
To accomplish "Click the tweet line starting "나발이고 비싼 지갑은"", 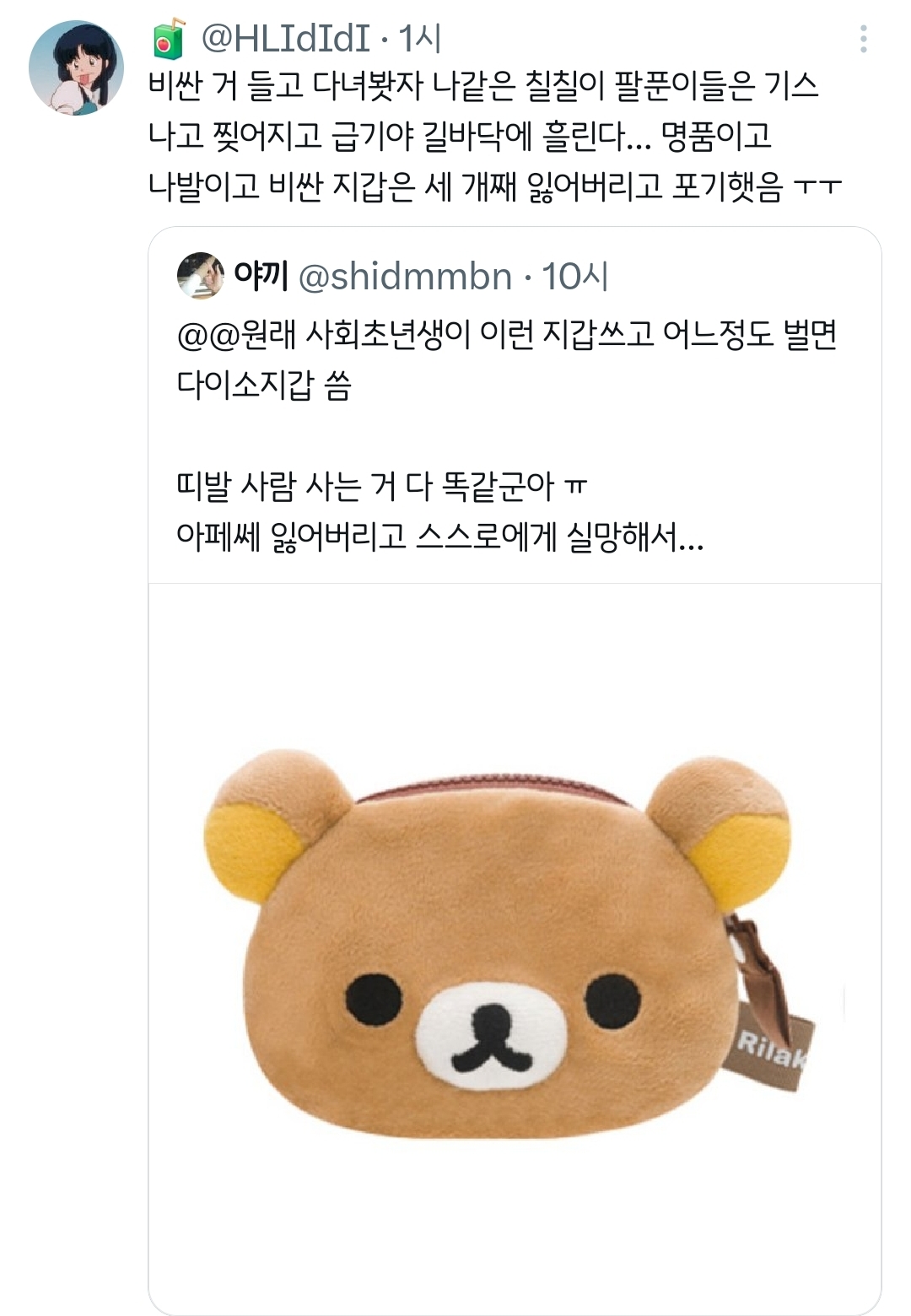I will tap(496, 186).
